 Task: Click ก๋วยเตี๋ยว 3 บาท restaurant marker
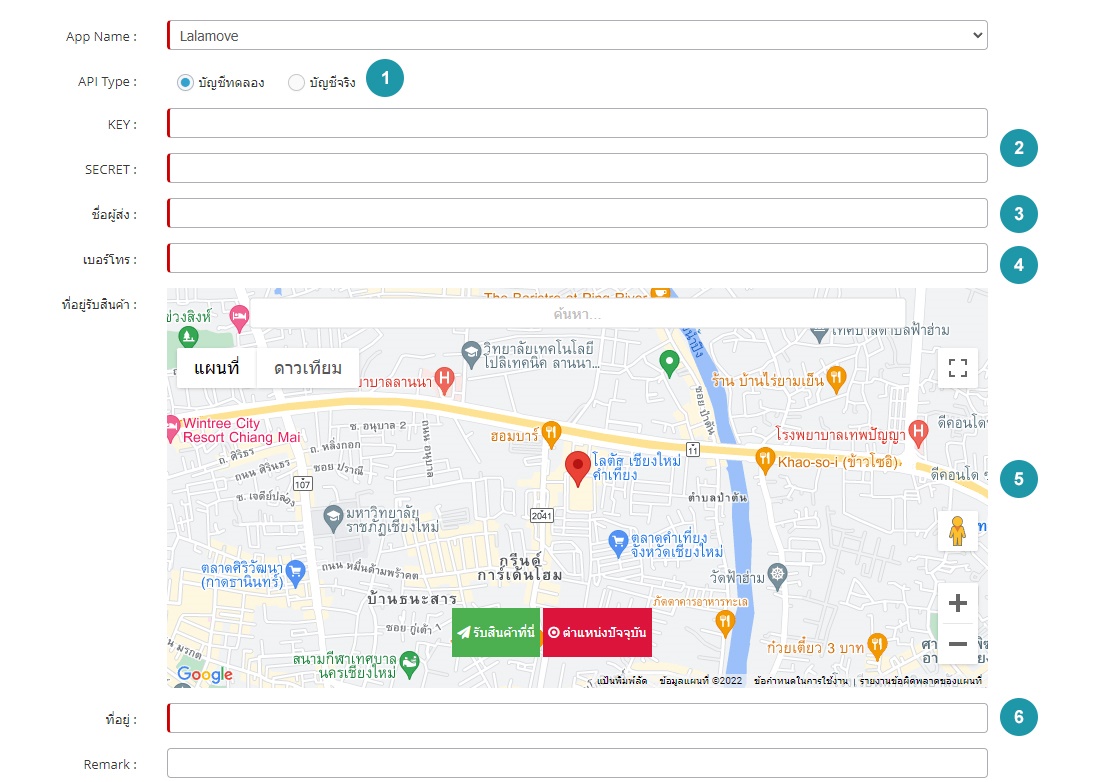point(876,645)
